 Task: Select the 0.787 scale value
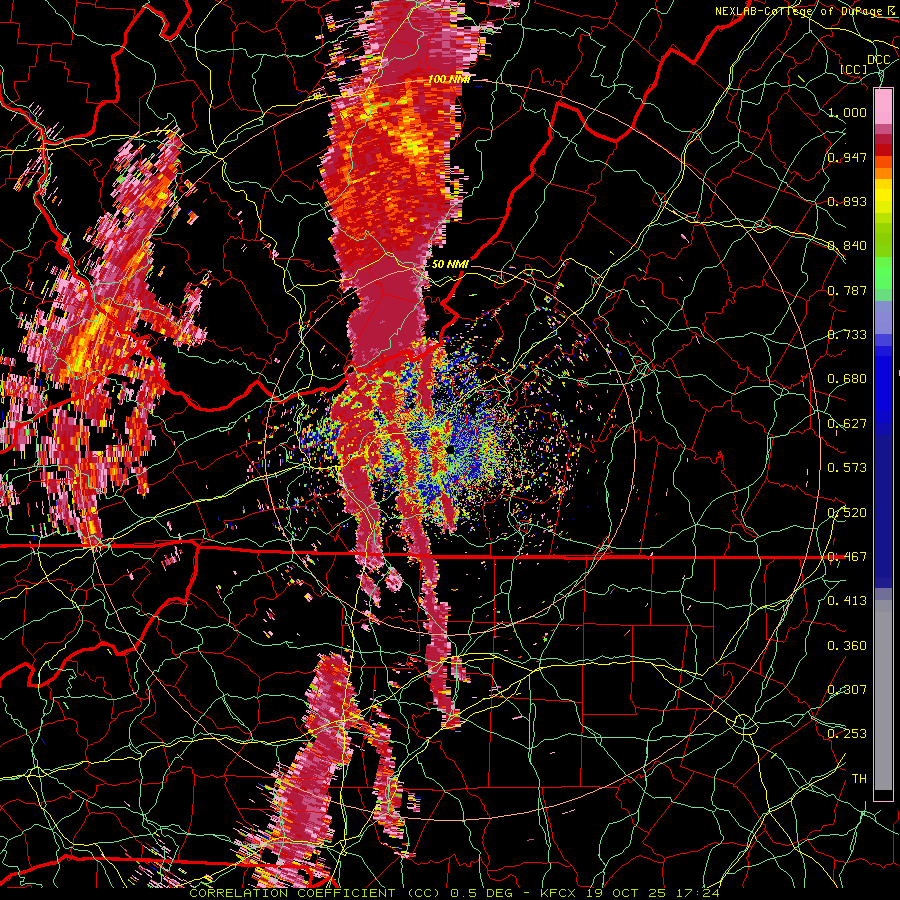point(847,290)
